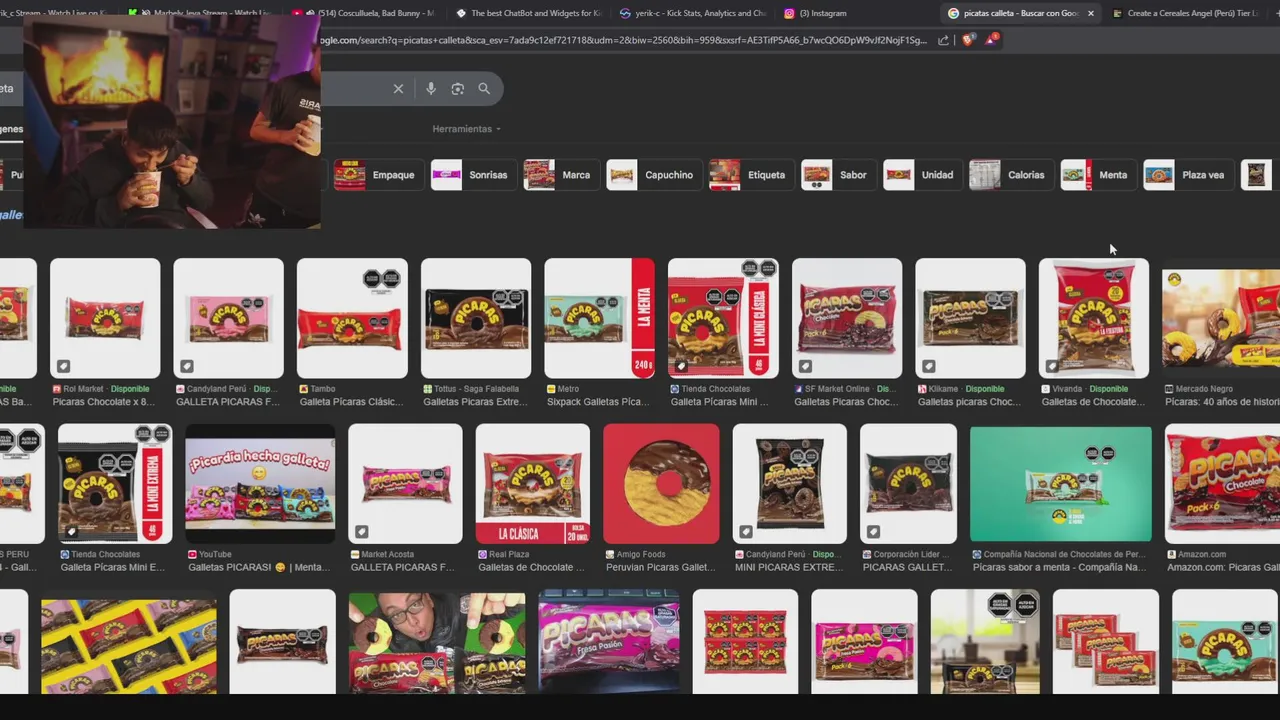Open search by image (Lens) icon
This screenshot has height=720, width=1280.
pyautogui.click(x=458, y=89)
